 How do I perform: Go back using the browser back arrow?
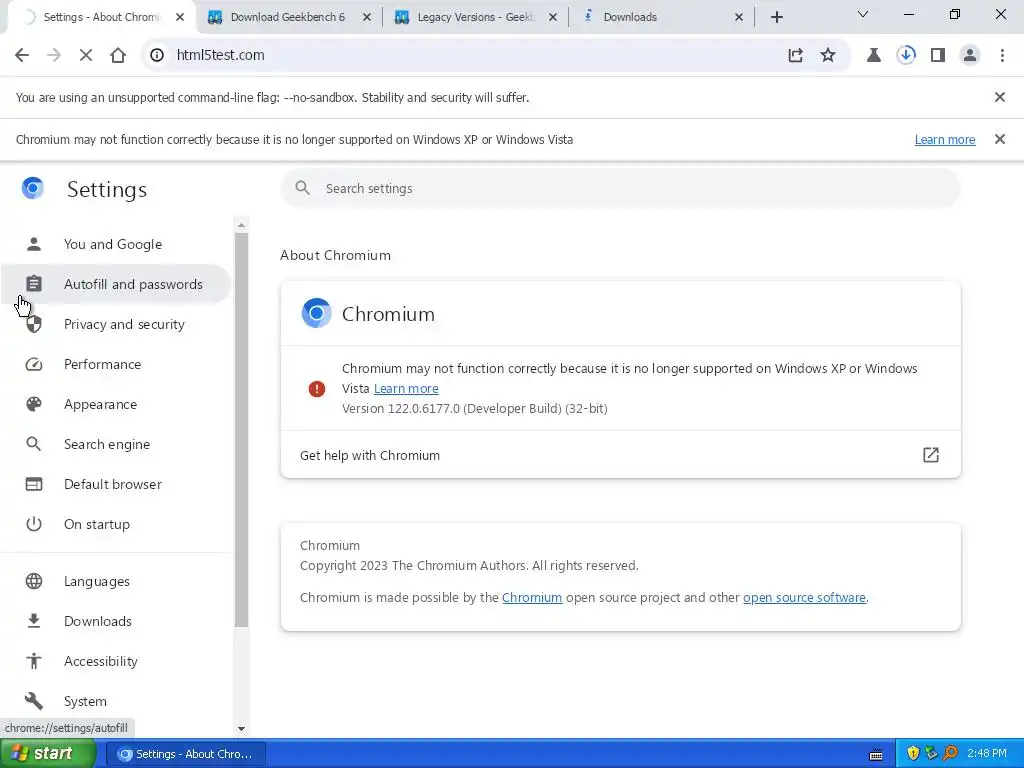pyautogui.click(x=22, y=55)
